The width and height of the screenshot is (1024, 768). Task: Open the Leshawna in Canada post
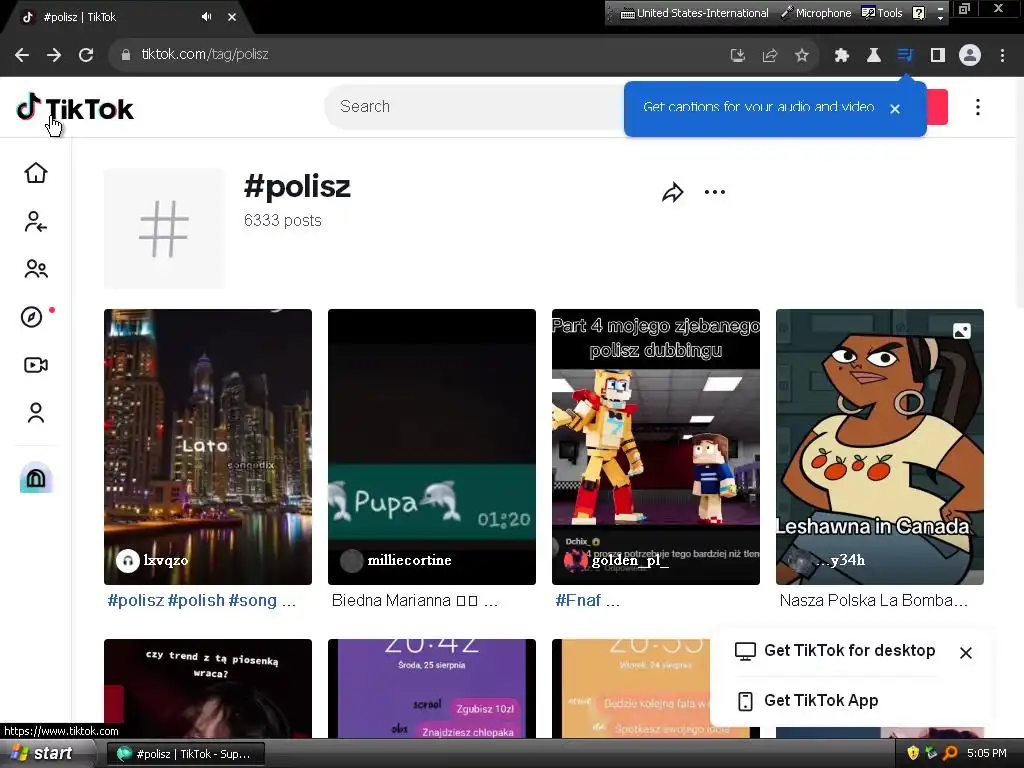880,447
